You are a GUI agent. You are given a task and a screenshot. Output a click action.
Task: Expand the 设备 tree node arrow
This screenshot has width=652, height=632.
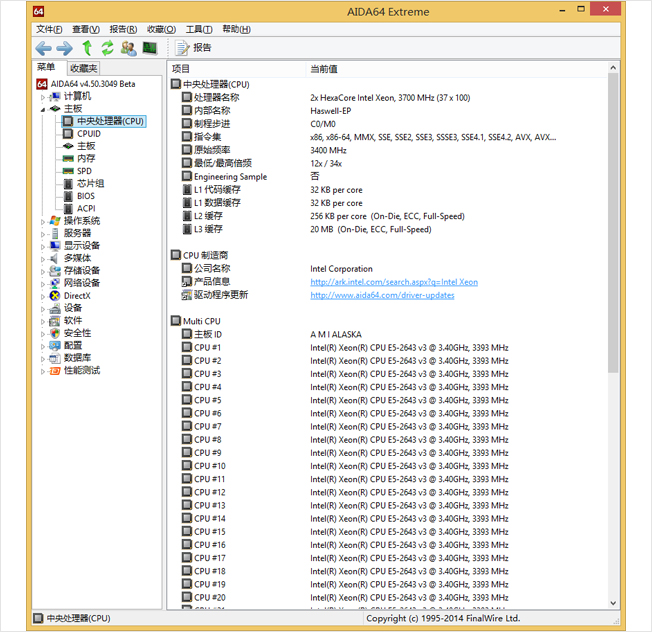(42, 309)
